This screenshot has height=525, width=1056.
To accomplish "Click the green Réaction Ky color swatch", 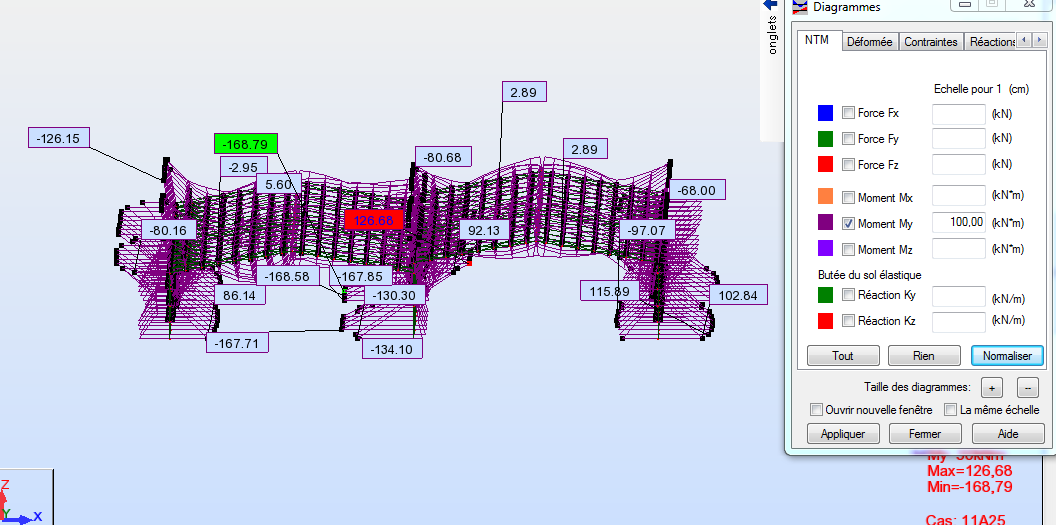I will point(825,295).
